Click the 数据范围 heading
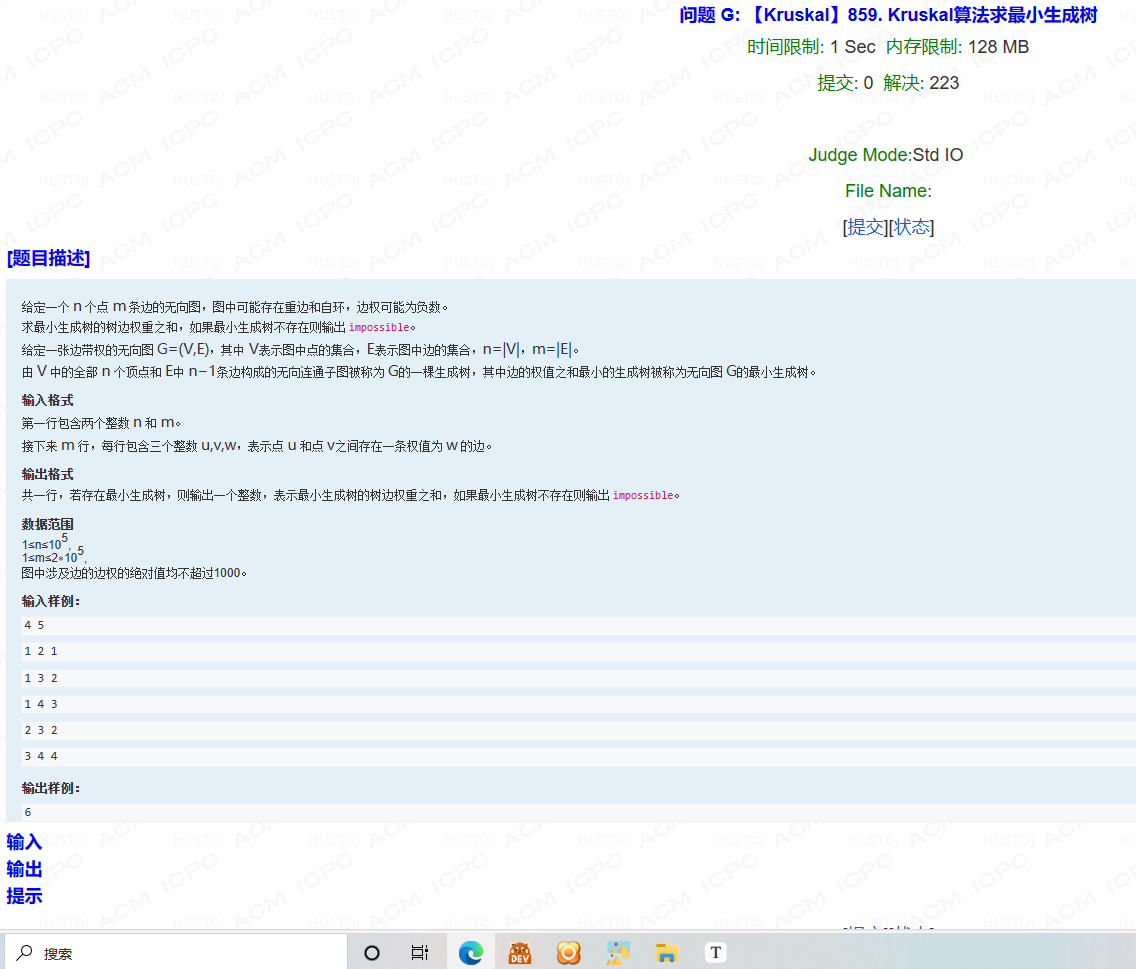1136x969 pixels. pos(47,524)
